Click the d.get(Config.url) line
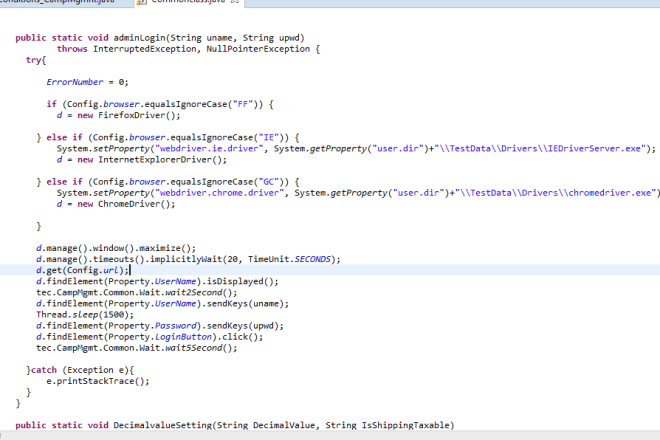This screenshot has width=660, height=440. tap(81, 270)
